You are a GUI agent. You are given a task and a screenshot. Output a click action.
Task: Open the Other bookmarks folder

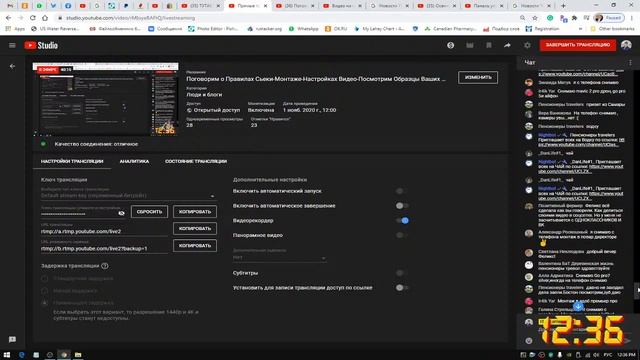(612, 29)
